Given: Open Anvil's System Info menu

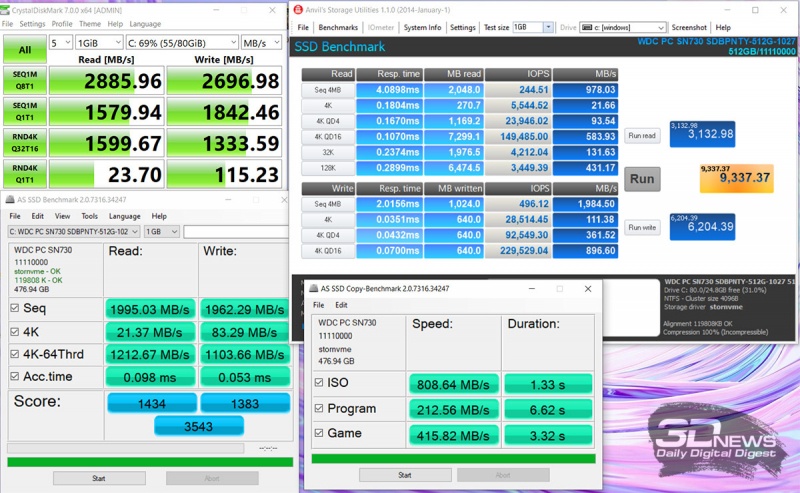Looking at the screenshot, I should tap(422, 28).
